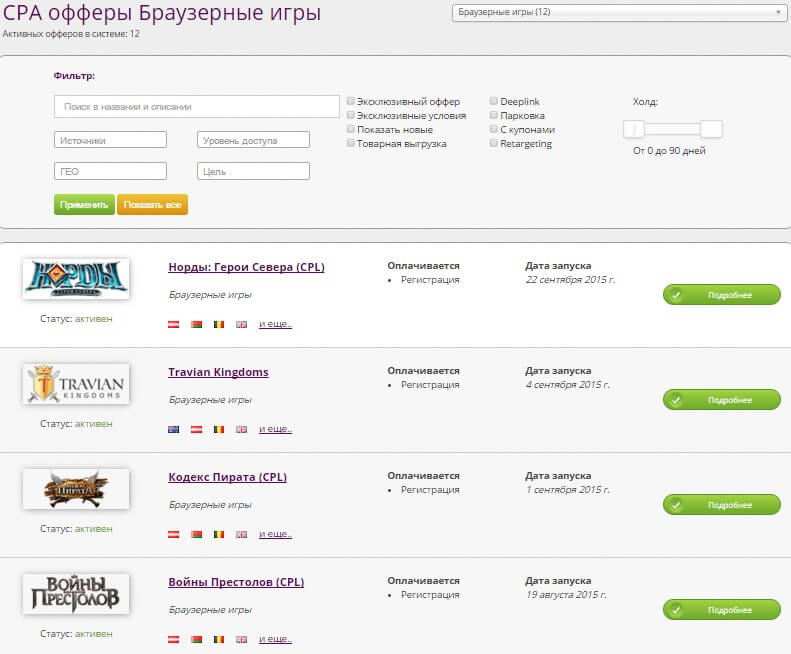This screenshot has width=791, height=654.
Task: Open the Уровень доступа filter dropdown
Action: (253, 140)
